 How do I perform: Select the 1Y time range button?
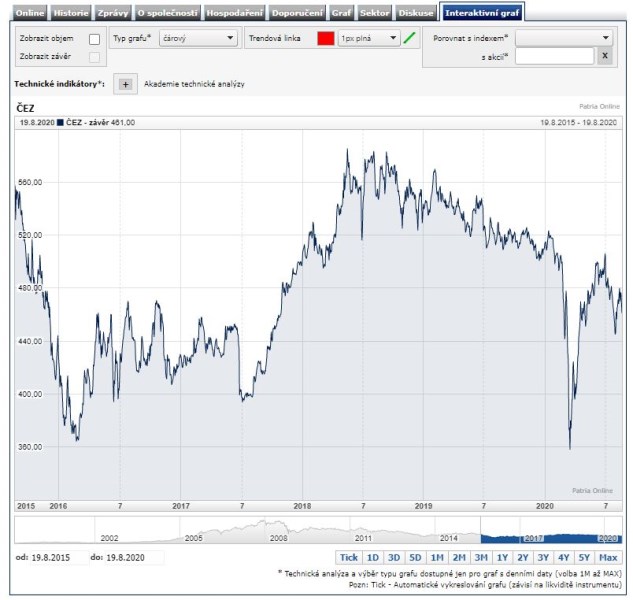[x=503, y=557]
